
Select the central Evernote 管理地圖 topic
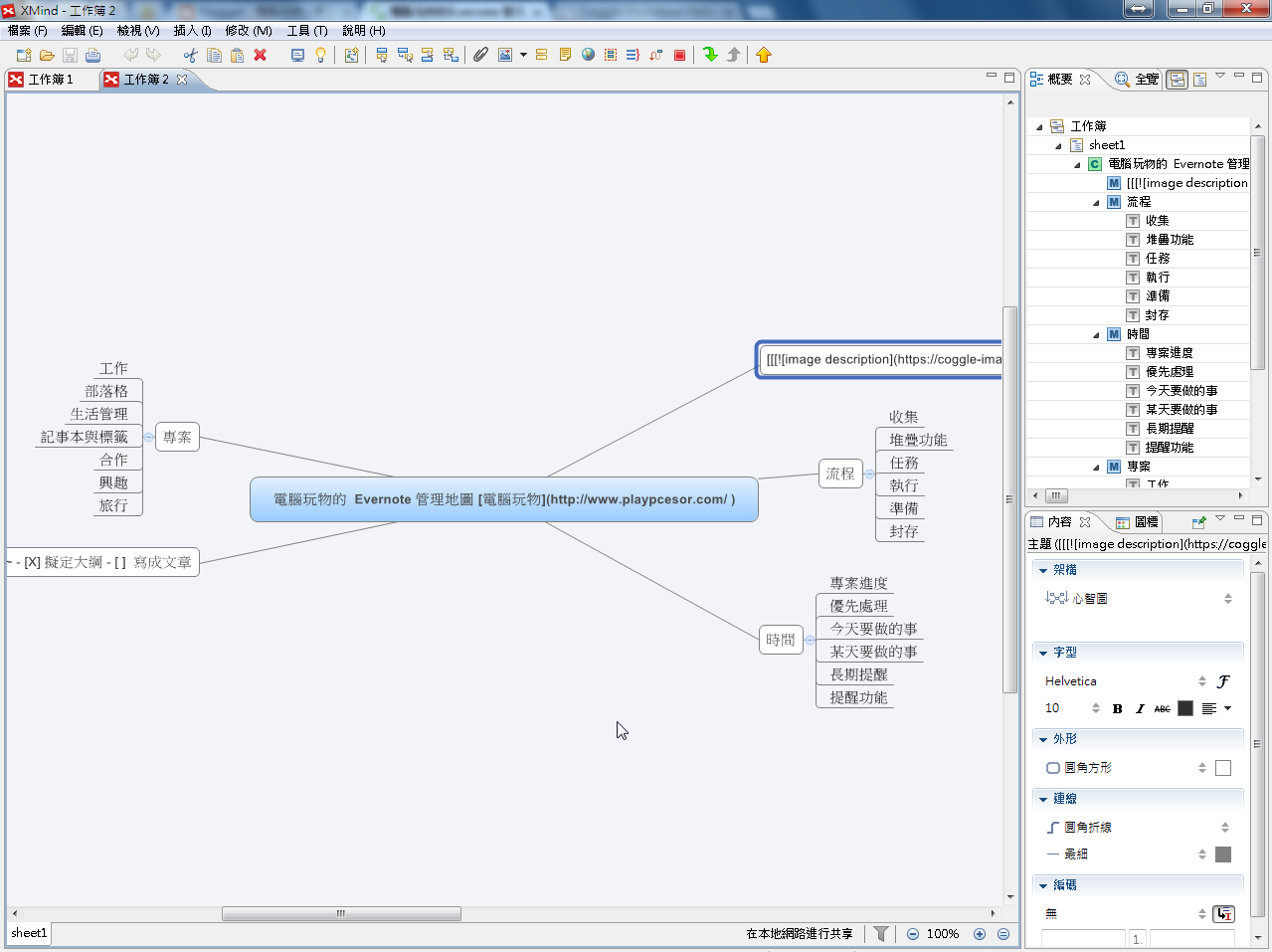pos(504,499)
